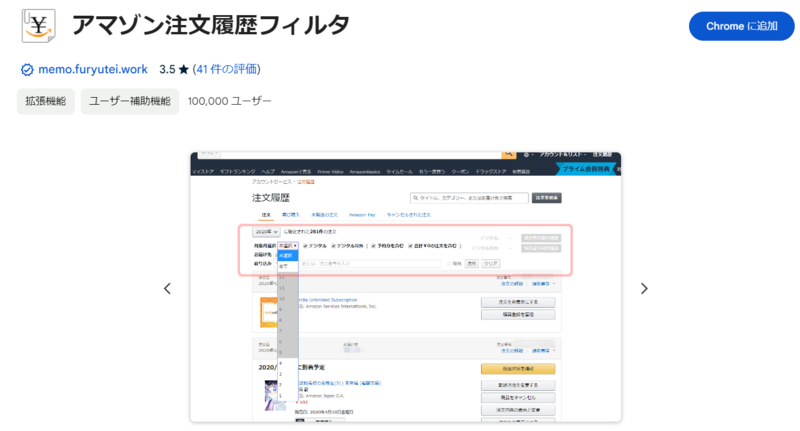Select the ユーザー補助機能 category chip
Image resolution: width=800 pixels, height=431 pixels.
click(x=130, y=101)
